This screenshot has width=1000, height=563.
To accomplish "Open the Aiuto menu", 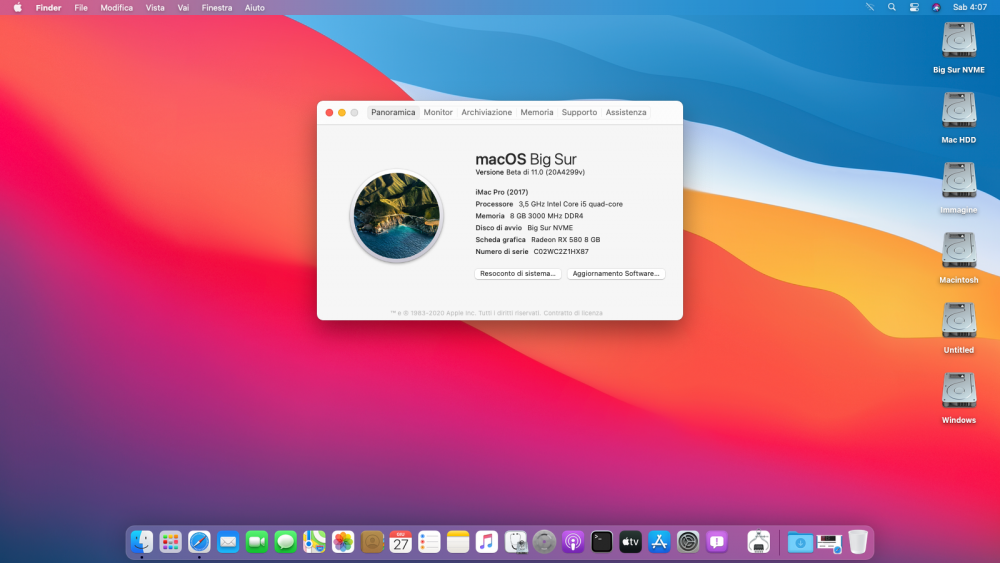I will tap(254, 8).
